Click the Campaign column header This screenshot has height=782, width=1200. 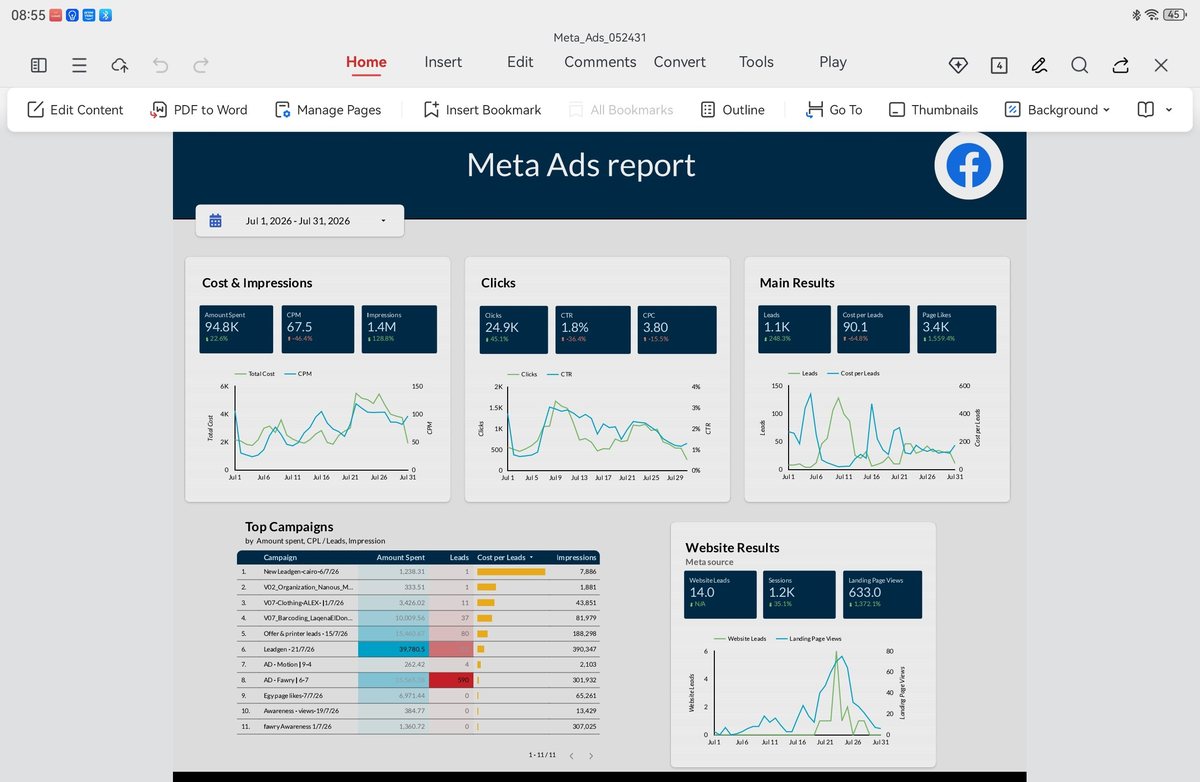coord(280,557)
